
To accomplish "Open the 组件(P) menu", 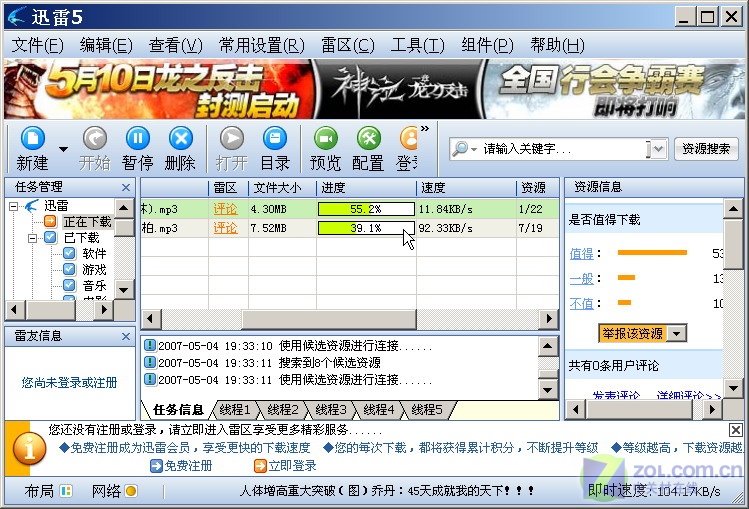I will click(487, 45).
